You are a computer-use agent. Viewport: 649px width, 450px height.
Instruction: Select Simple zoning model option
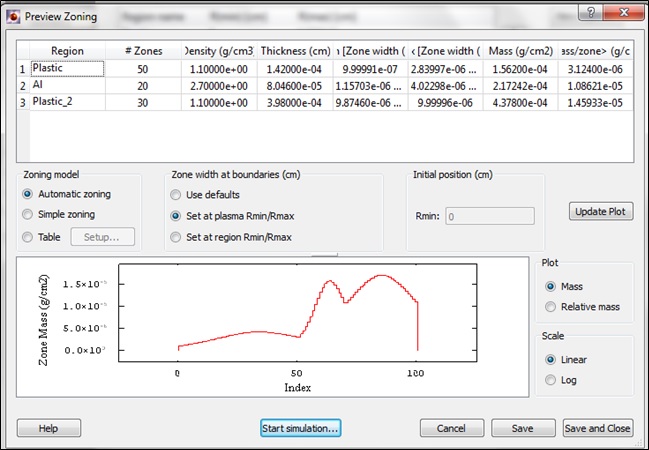click(x=28, y=215)
